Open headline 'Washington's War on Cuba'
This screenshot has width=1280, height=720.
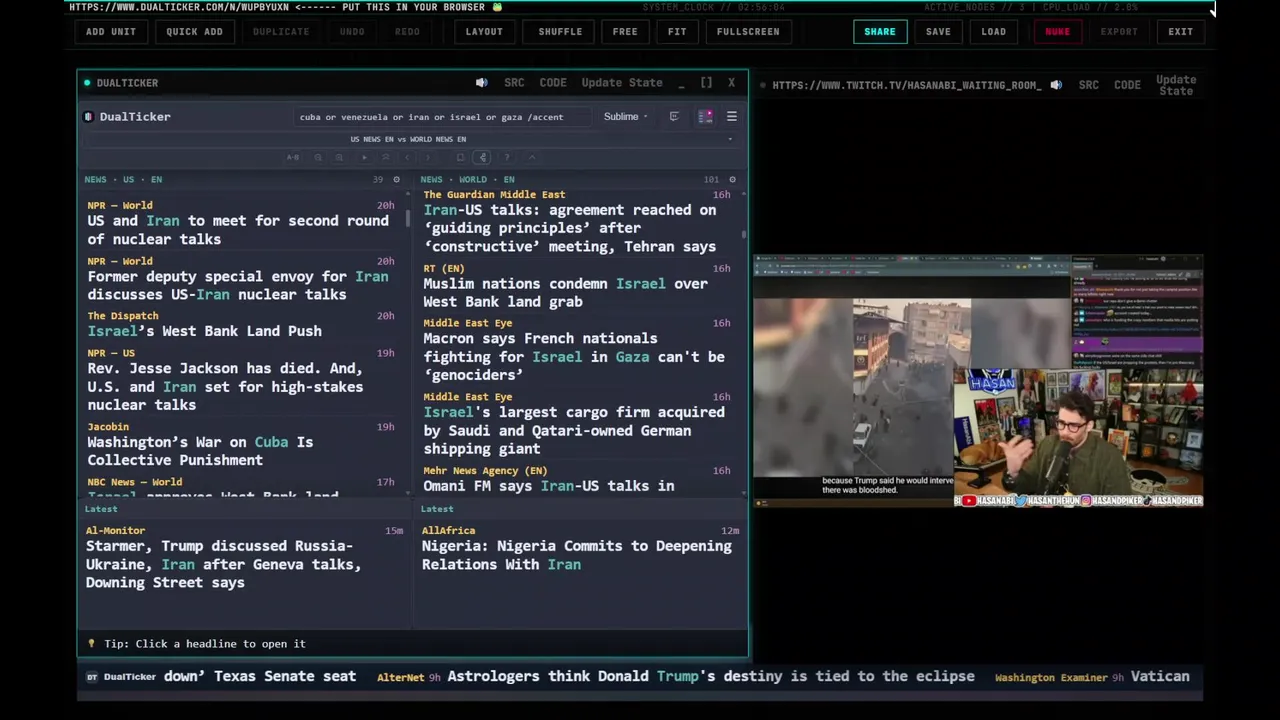(x=200, y=451)
